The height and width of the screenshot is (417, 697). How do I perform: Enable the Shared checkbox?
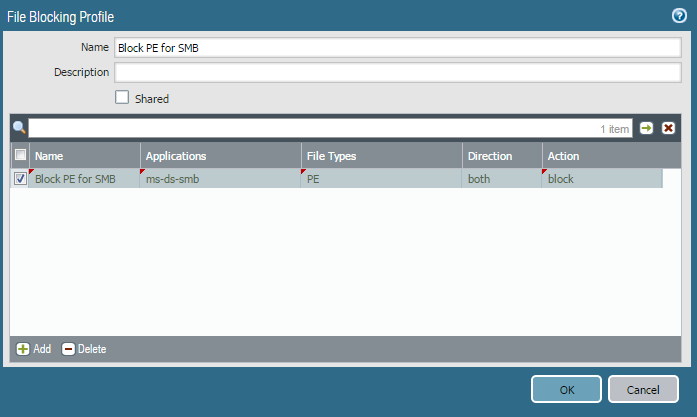(x=122, y=97)
